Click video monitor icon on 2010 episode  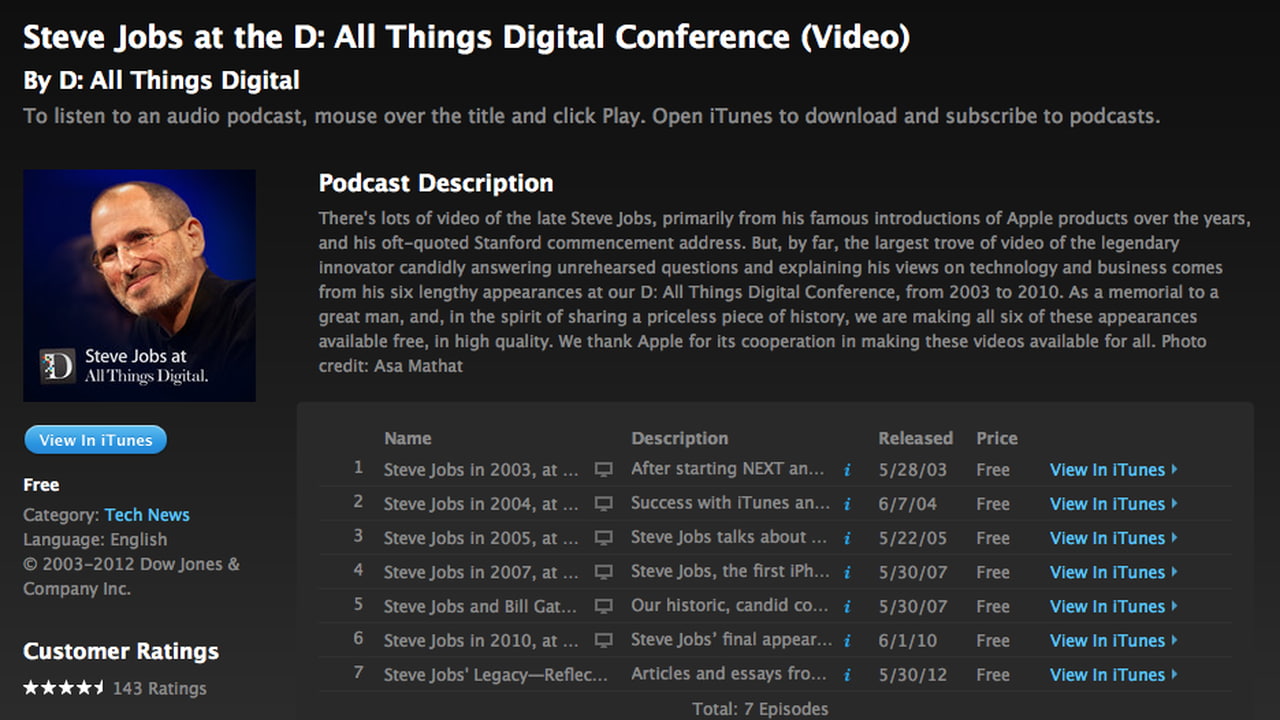(x=603, y=640)
